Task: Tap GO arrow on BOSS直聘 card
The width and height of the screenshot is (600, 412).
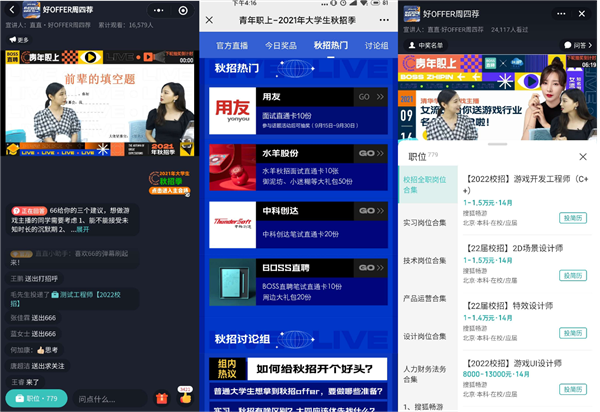Action: 371,268
